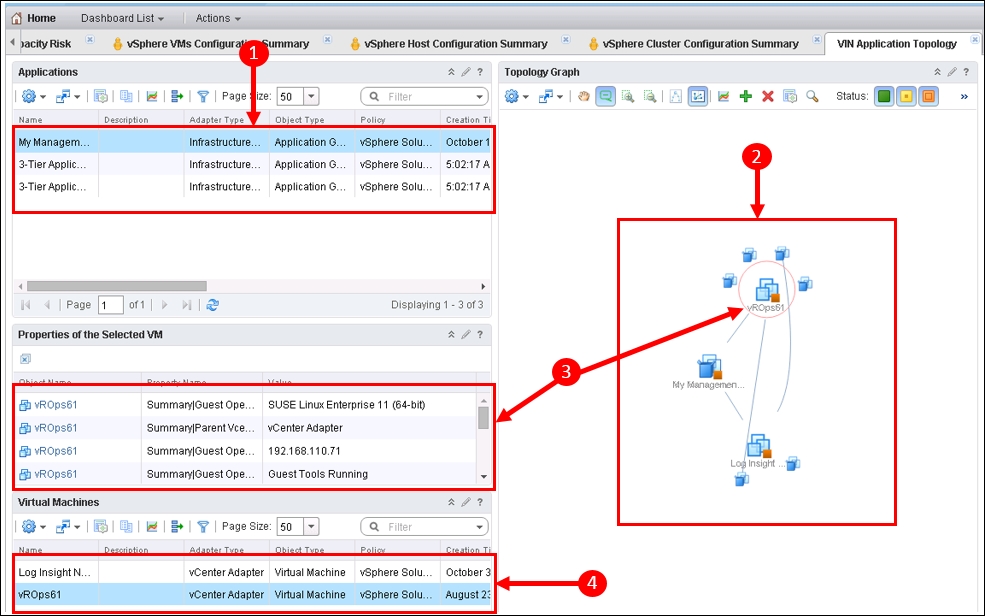Select the Log Insight N... virtual machine row
The height and width of the screenshot is (616, 985).
254,572
